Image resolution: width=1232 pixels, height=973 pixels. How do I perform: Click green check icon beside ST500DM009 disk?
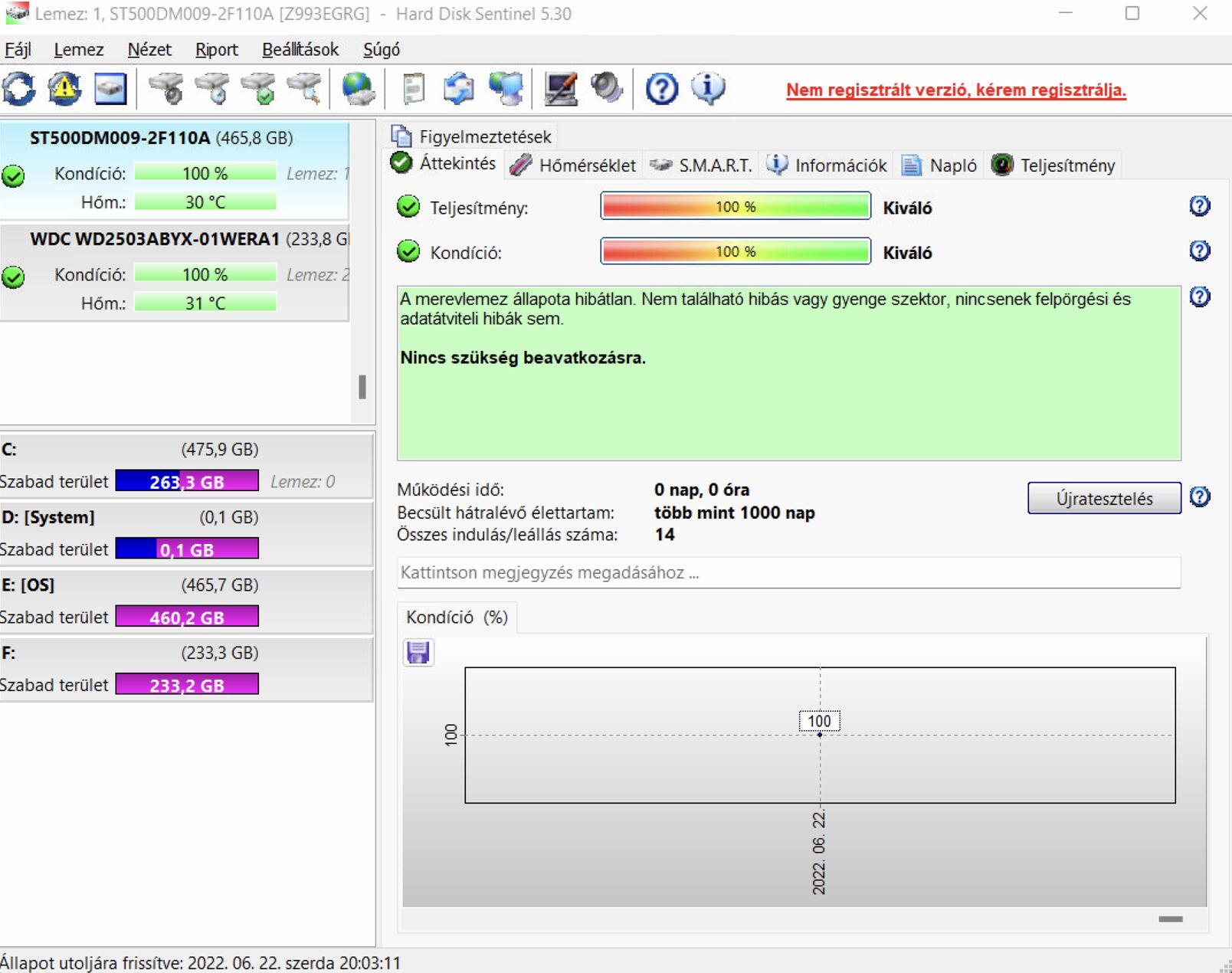(x=13, y=176)
